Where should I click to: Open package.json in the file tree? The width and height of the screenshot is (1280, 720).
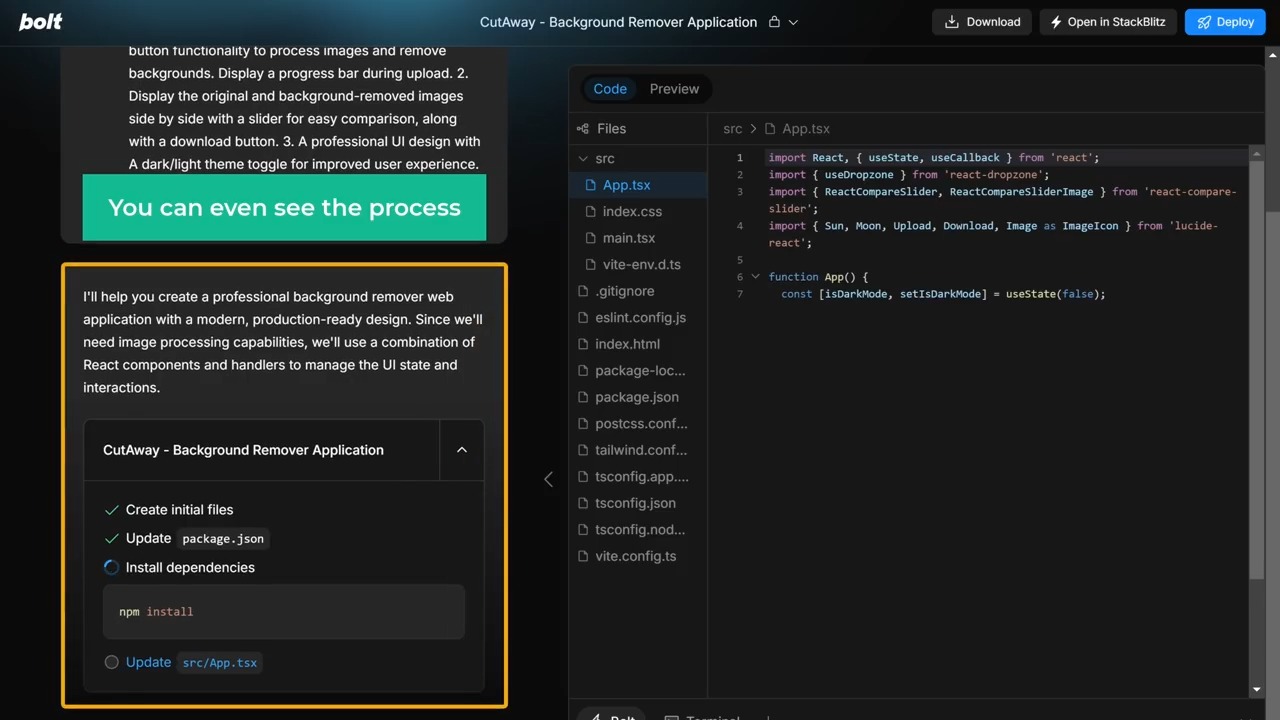638,397
